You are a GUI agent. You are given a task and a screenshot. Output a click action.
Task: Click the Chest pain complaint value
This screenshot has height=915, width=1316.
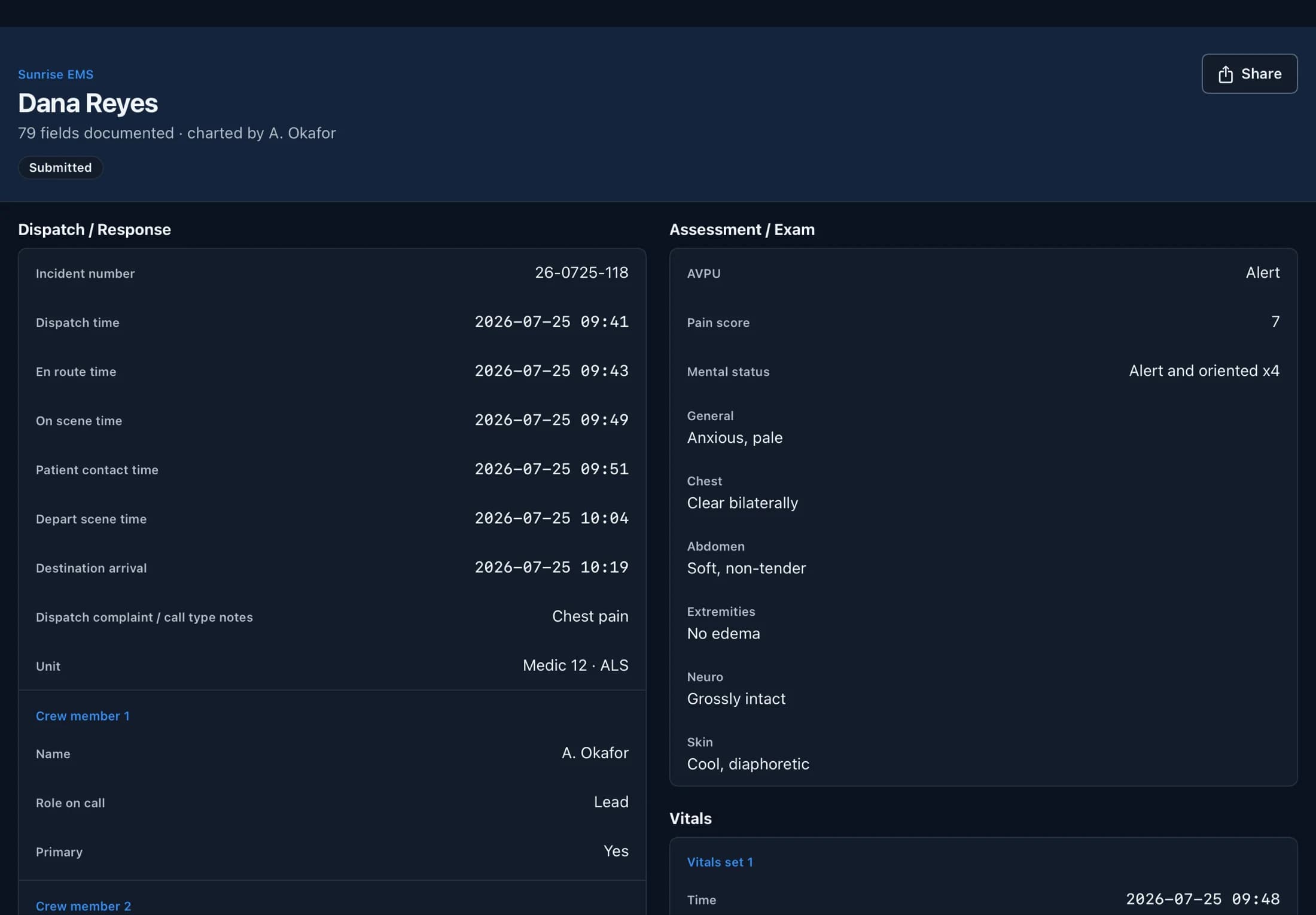point(590,616)
